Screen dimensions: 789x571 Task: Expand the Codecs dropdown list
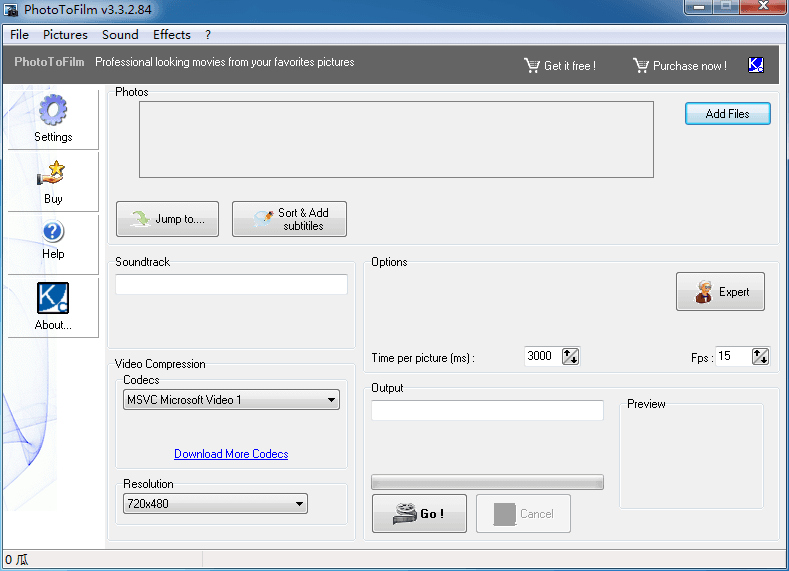332,400
